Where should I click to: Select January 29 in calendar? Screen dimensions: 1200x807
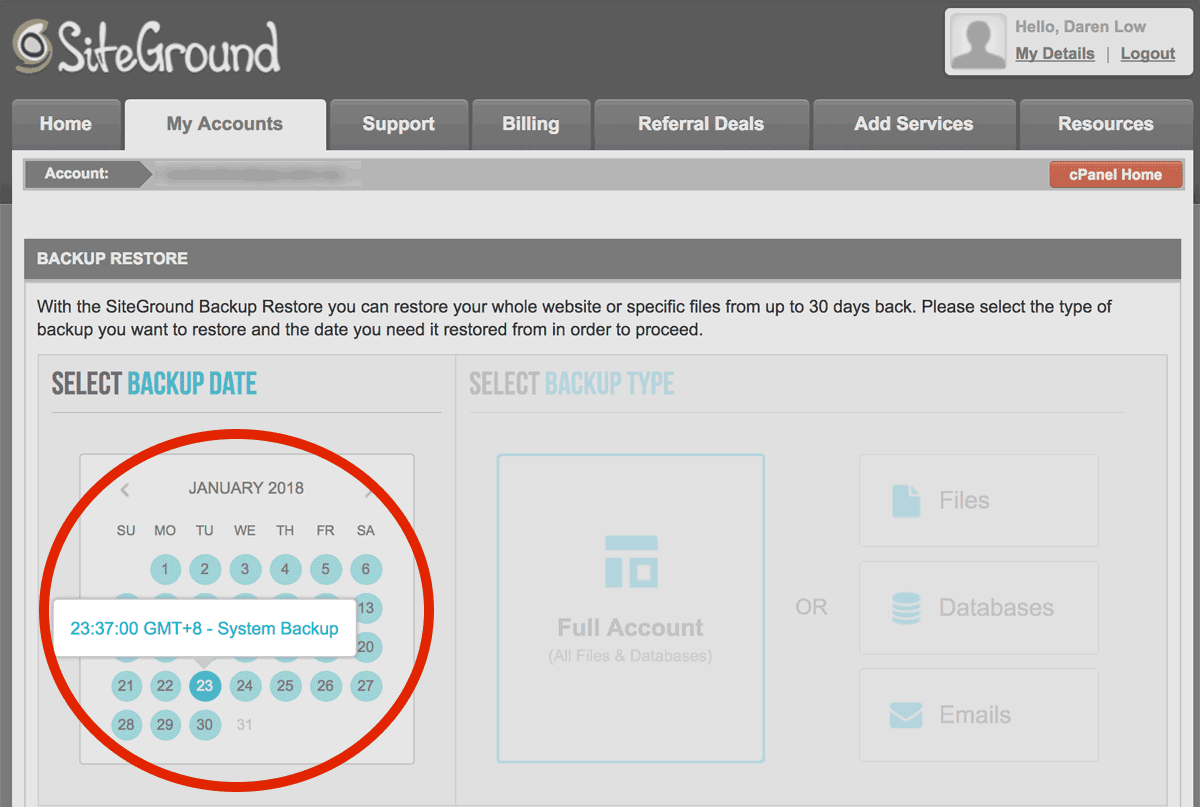pyautogui.click(x=165, y=725)
